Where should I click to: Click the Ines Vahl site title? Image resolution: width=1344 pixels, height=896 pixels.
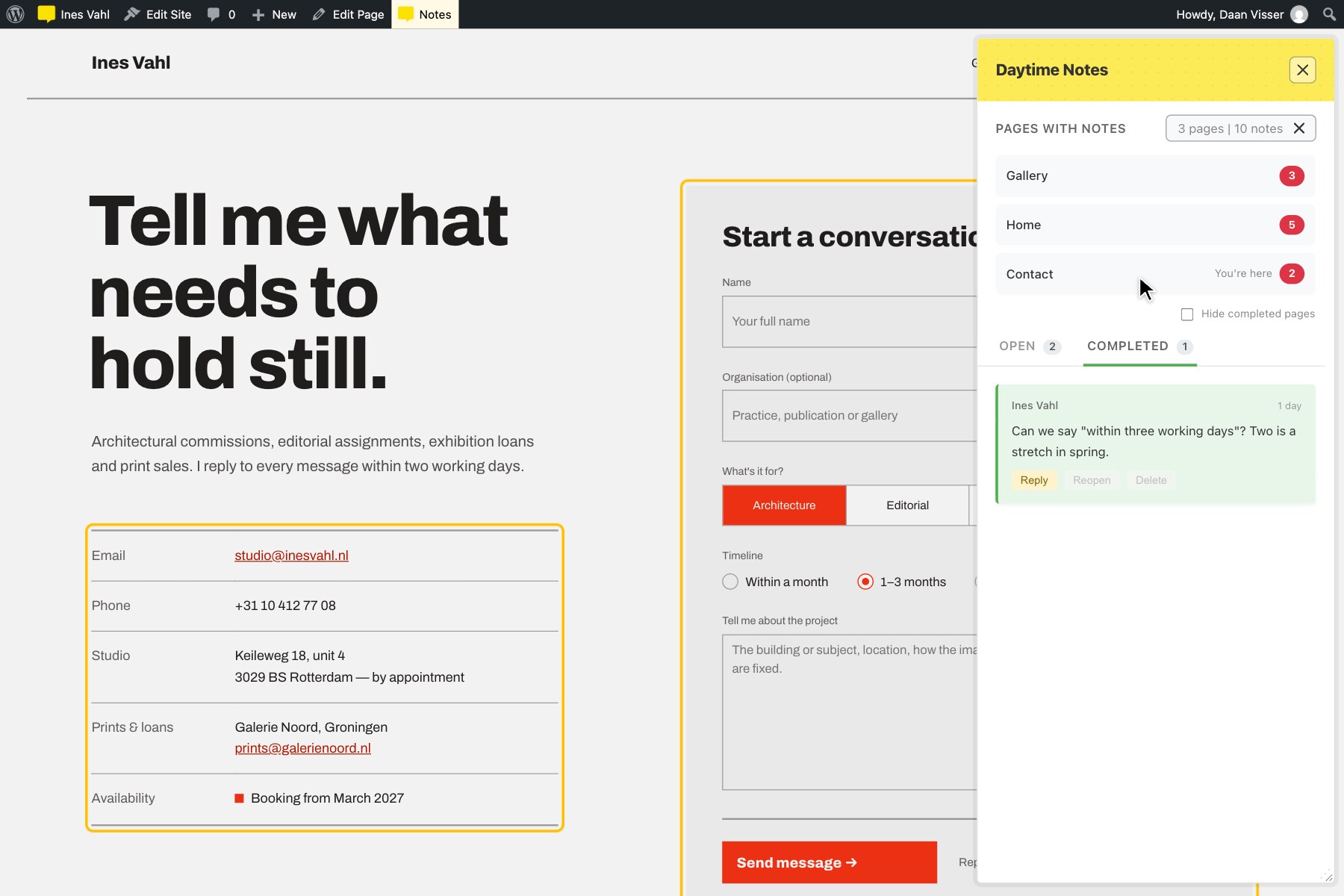click(131, 63)
